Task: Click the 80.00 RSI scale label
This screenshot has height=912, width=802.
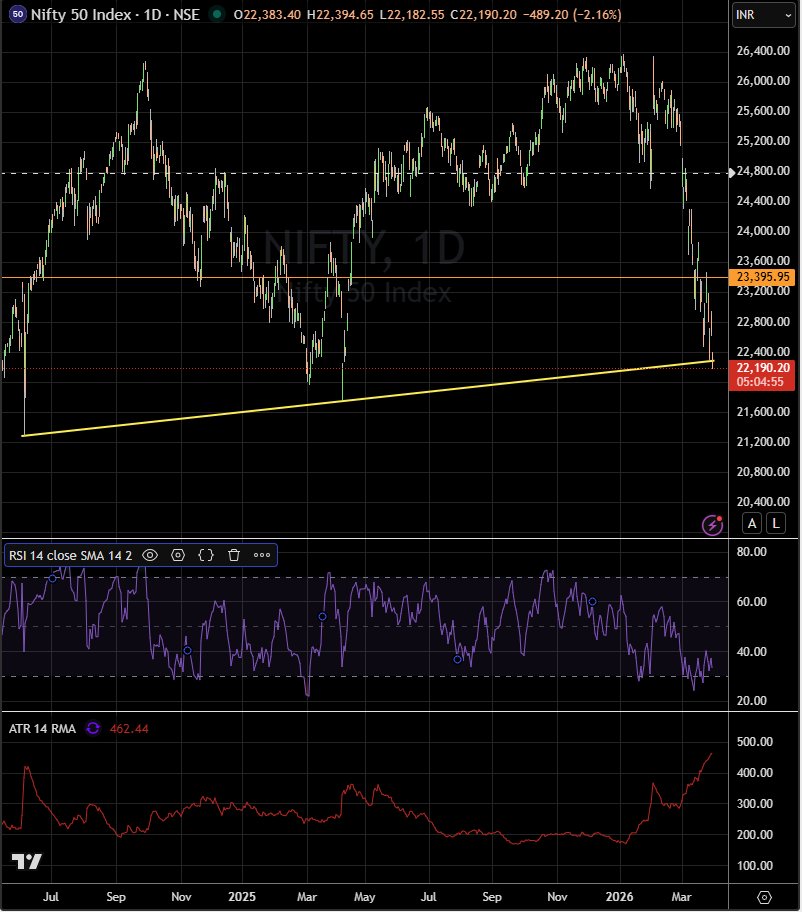Action: [x=751, y=551]
